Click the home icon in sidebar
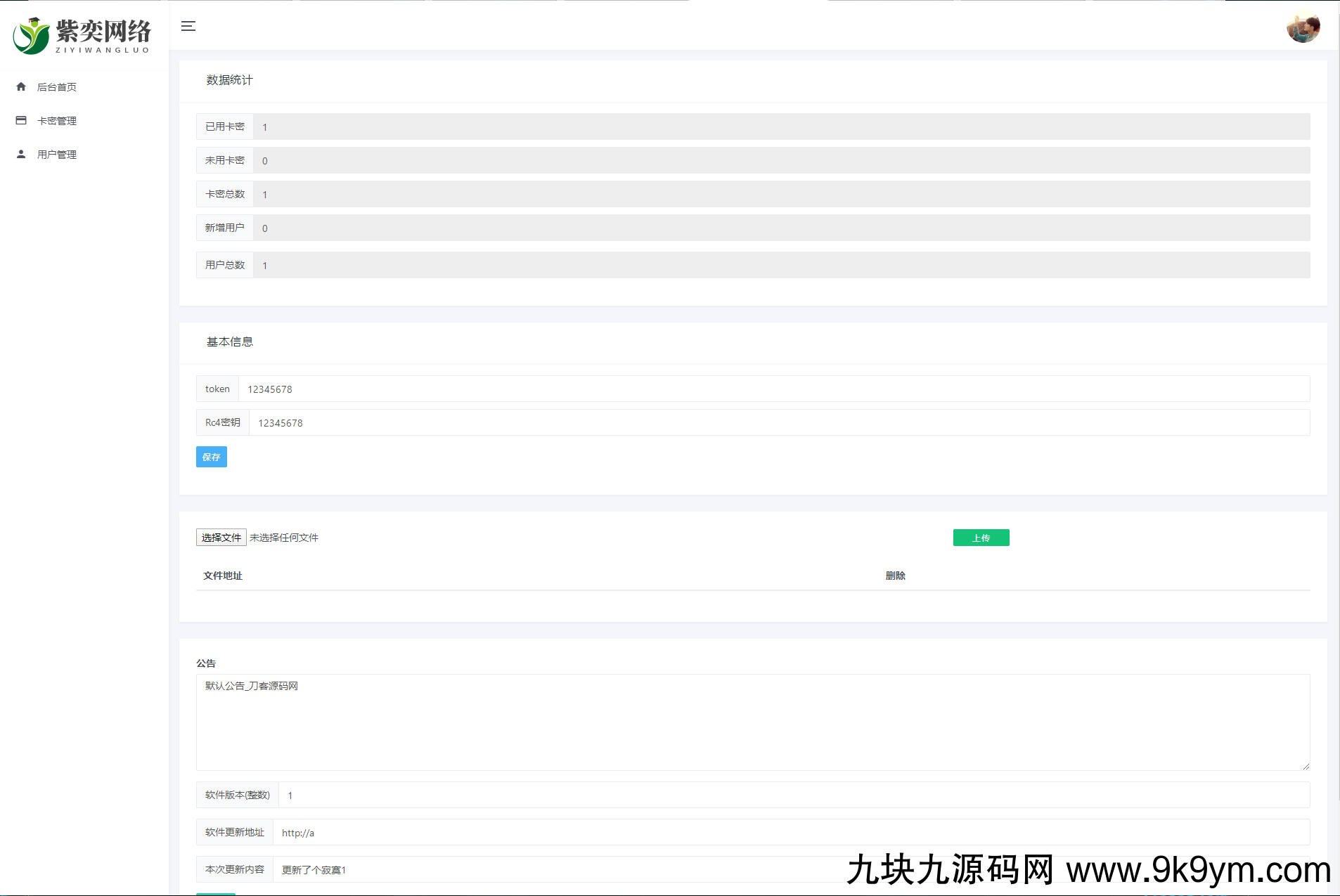 [21, 86]
